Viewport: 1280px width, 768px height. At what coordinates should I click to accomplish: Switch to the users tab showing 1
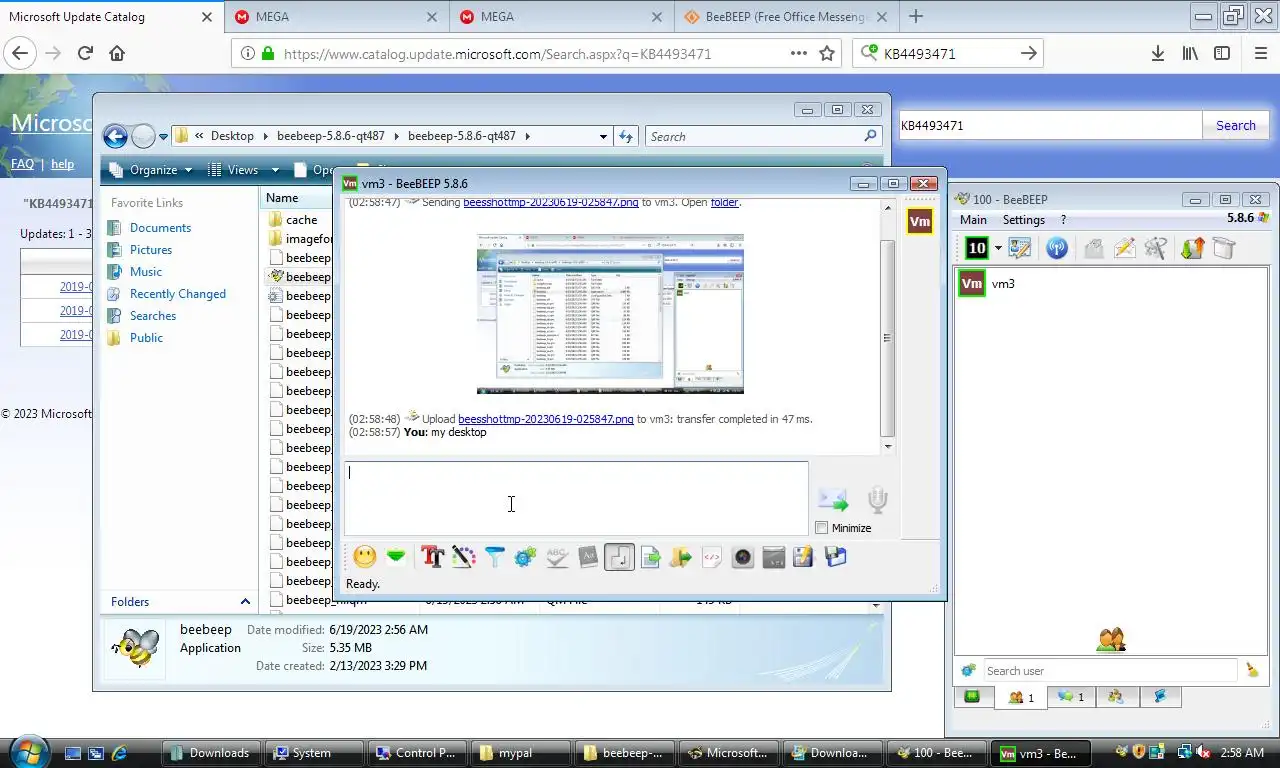pos(1021,697)
